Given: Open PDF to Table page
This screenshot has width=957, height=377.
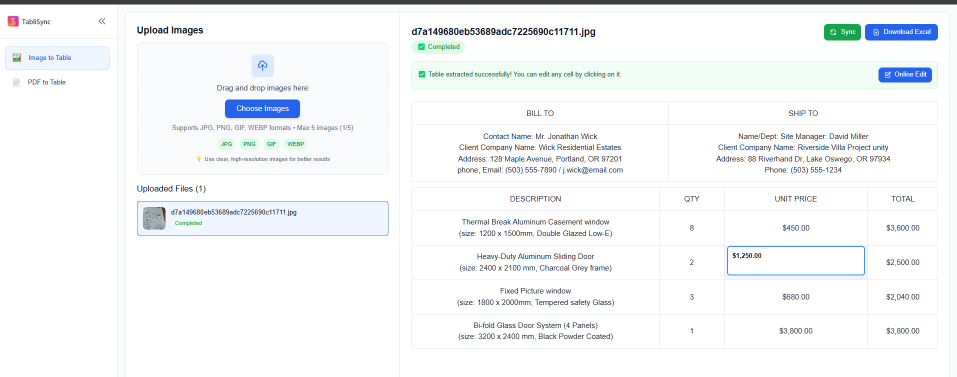Looking at the screenshot, I should [57, 82].
